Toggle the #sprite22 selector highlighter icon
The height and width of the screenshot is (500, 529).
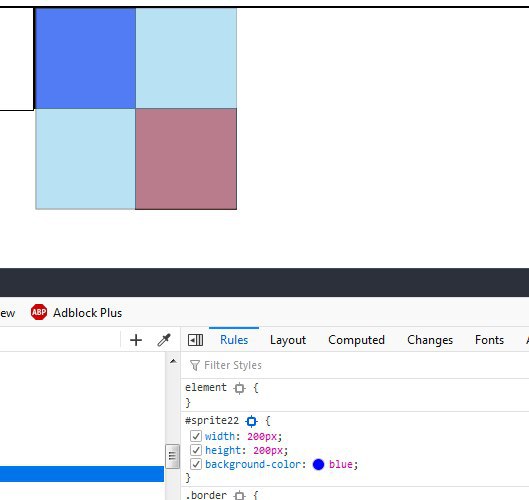tap(251, 421)
